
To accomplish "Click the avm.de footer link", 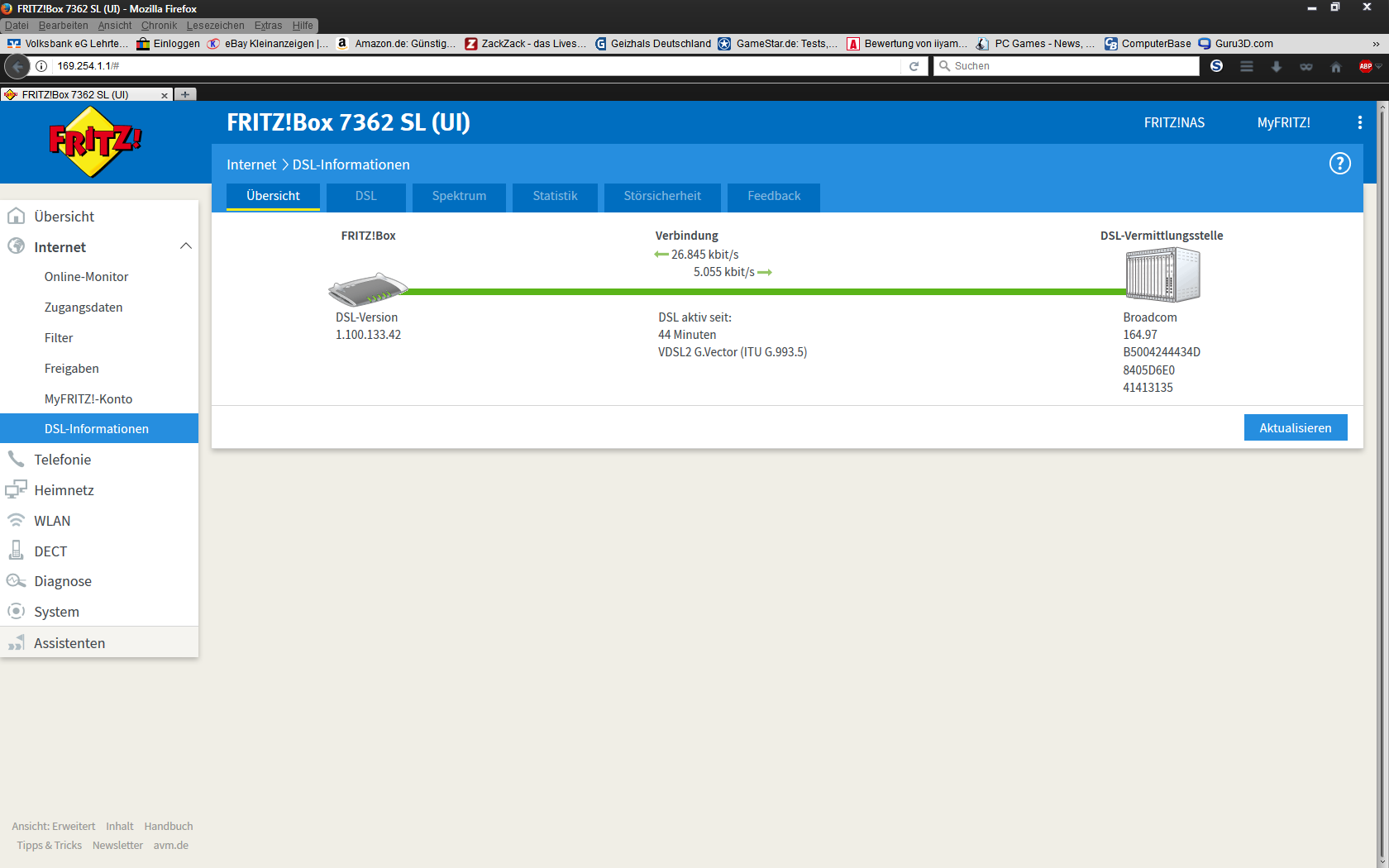I will tap(171, 845).
